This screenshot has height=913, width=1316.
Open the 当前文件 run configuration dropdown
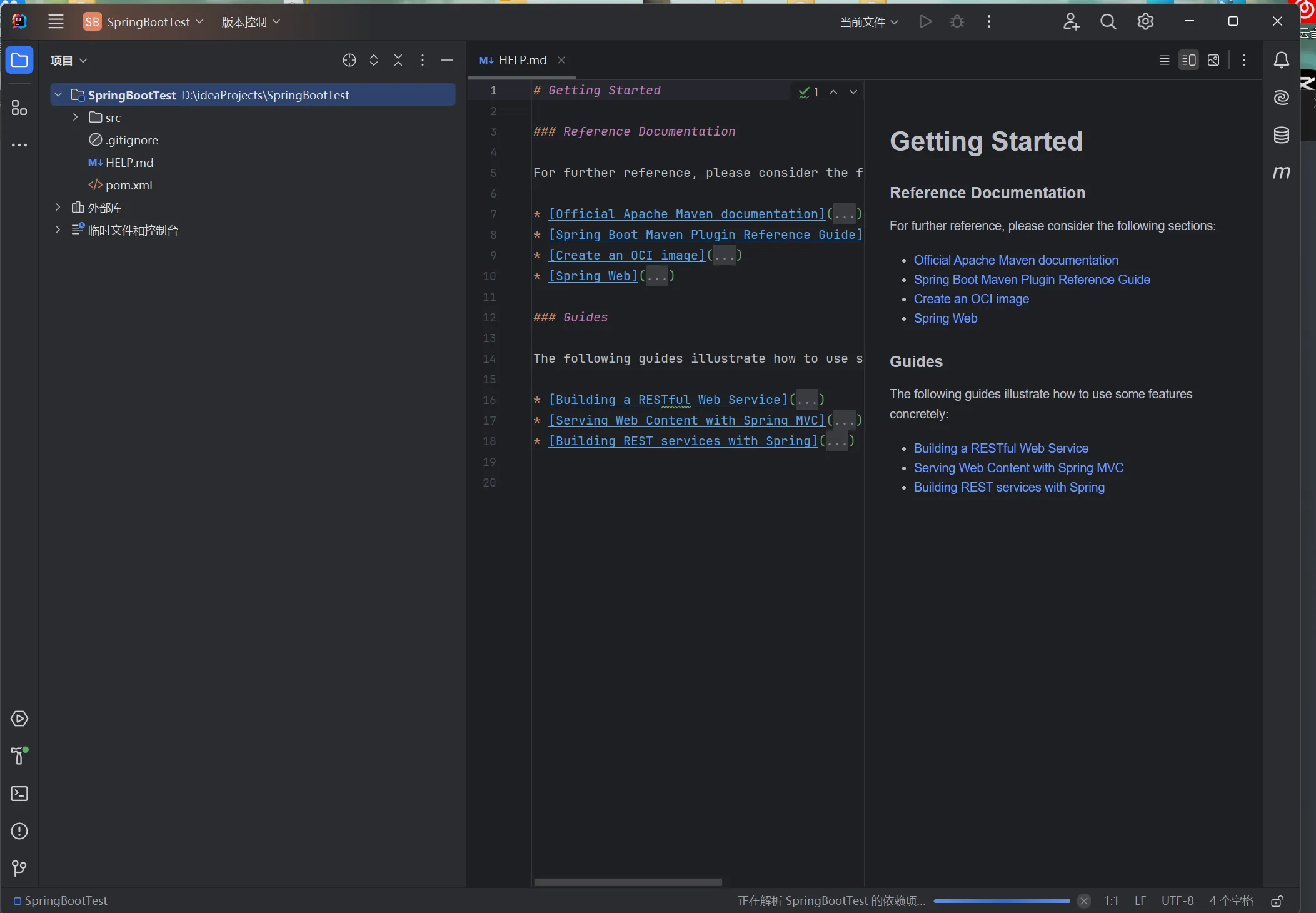pos(869,22)
